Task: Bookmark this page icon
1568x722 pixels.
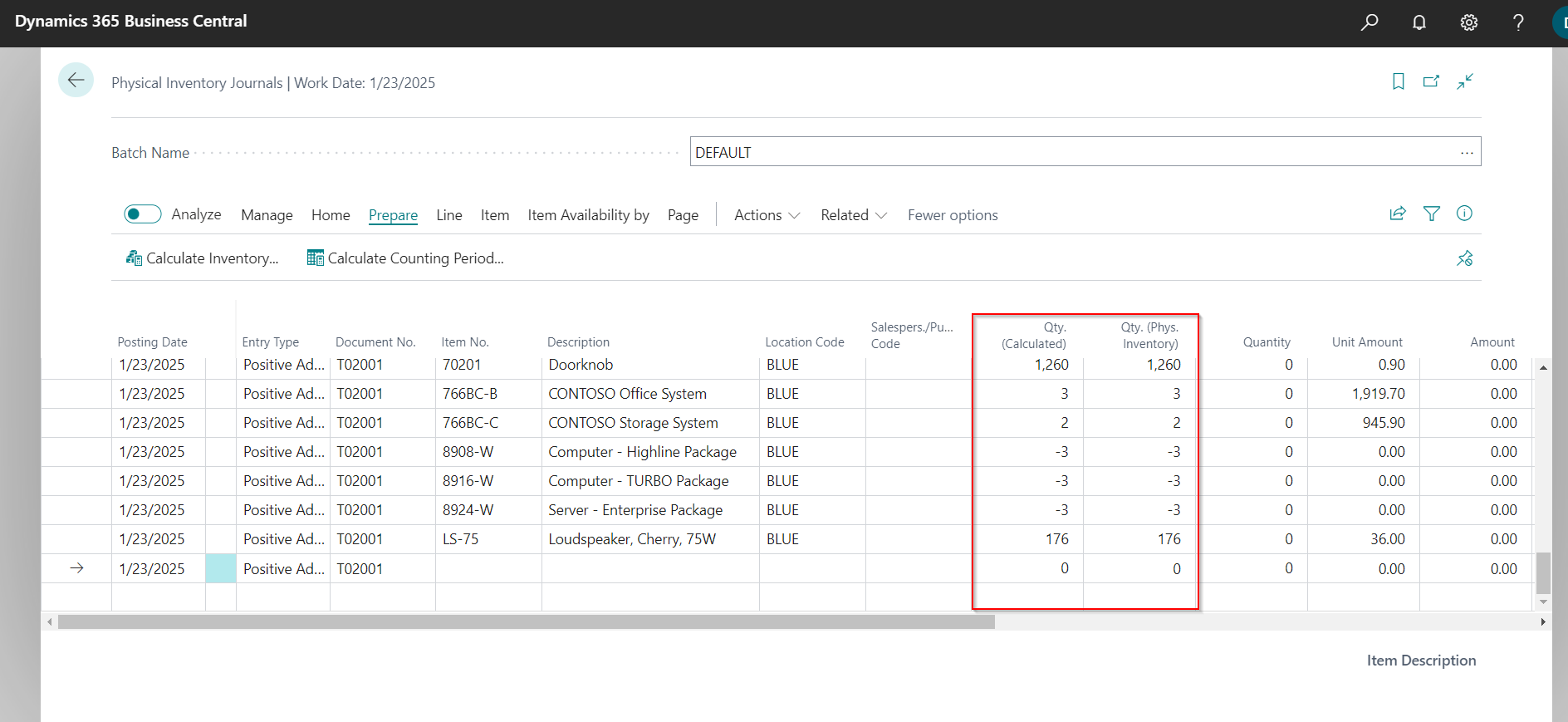Action: (1399, 81)
